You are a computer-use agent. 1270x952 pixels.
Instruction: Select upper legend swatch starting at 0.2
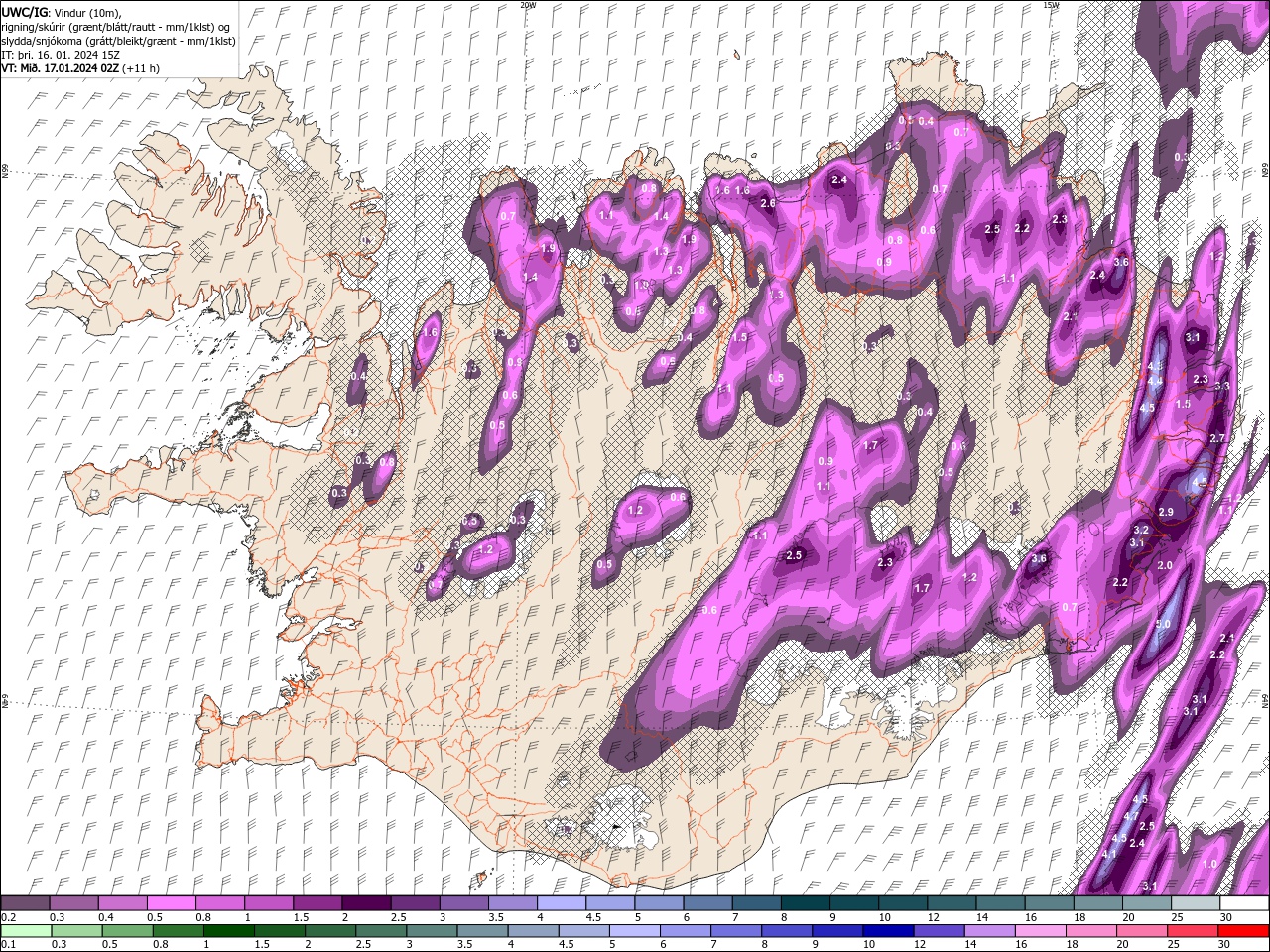tap(25, 903)
